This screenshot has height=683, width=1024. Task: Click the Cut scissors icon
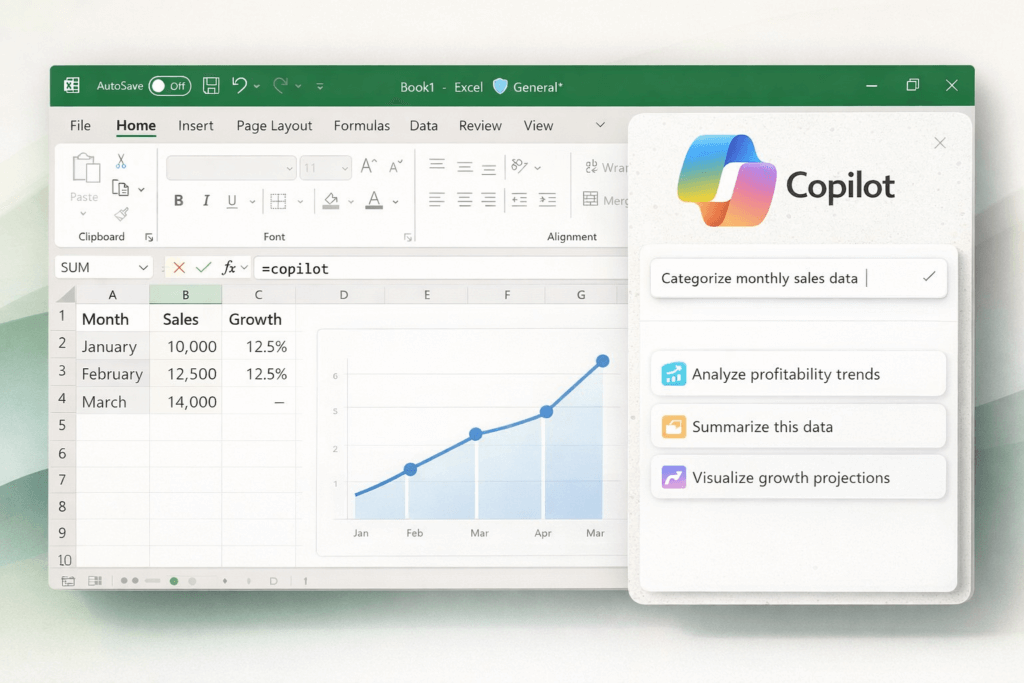[120, 161]
